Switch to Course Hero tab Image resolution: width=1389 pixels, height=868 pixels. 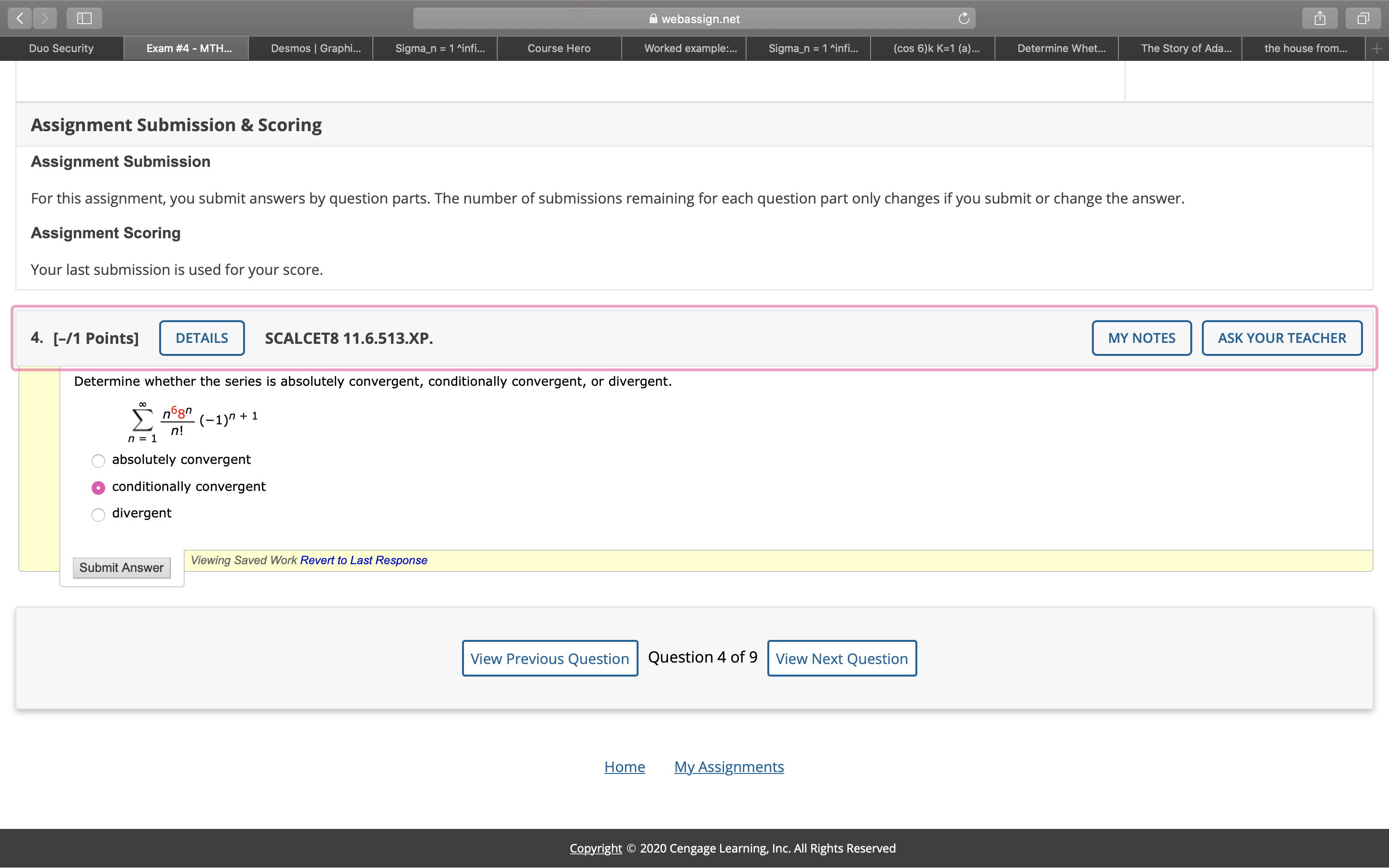click(558, 49)
